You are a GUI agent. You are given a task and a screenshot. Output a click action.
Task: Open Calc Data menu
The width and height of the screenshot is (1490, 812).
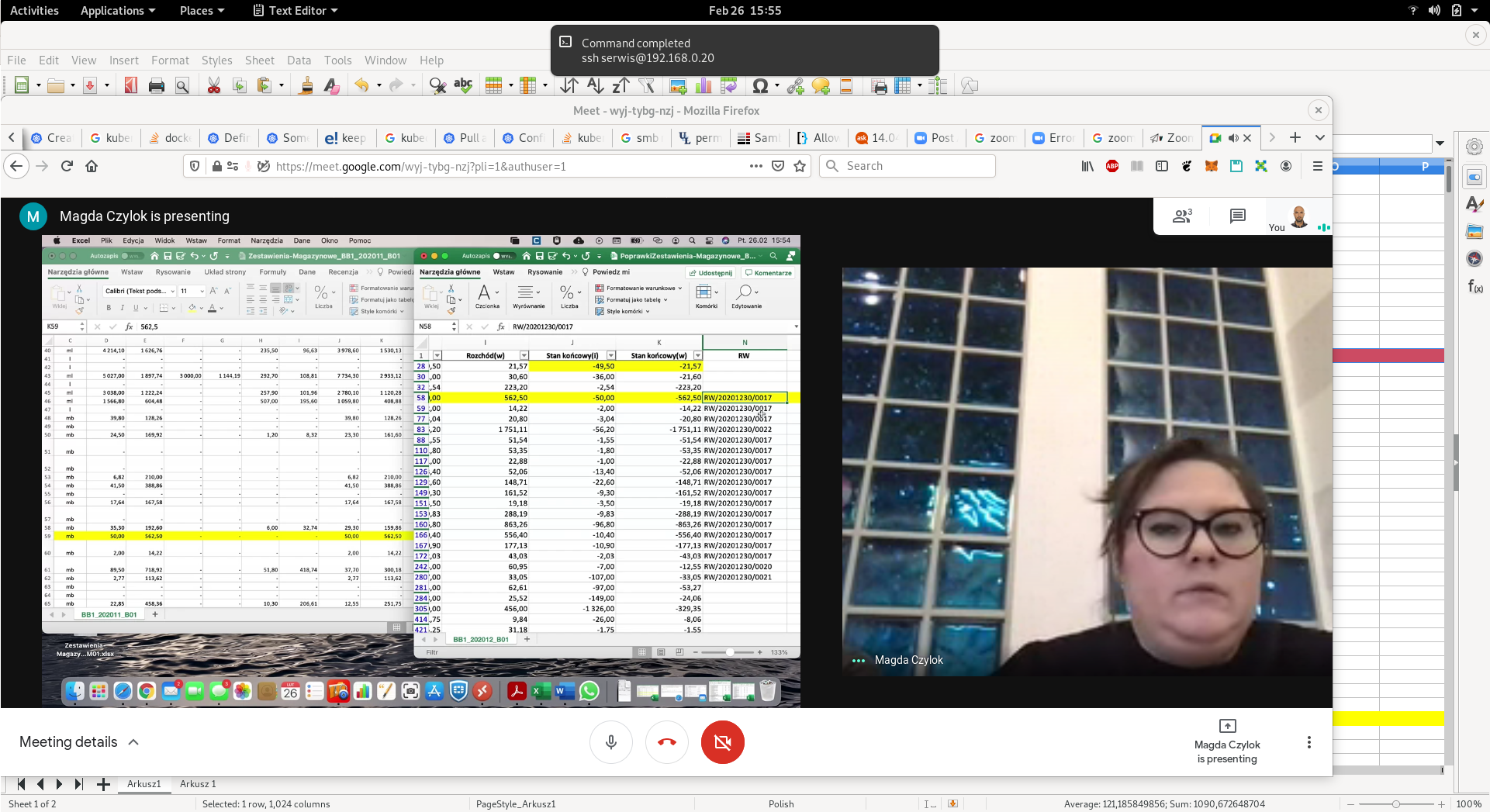(299, 60)
